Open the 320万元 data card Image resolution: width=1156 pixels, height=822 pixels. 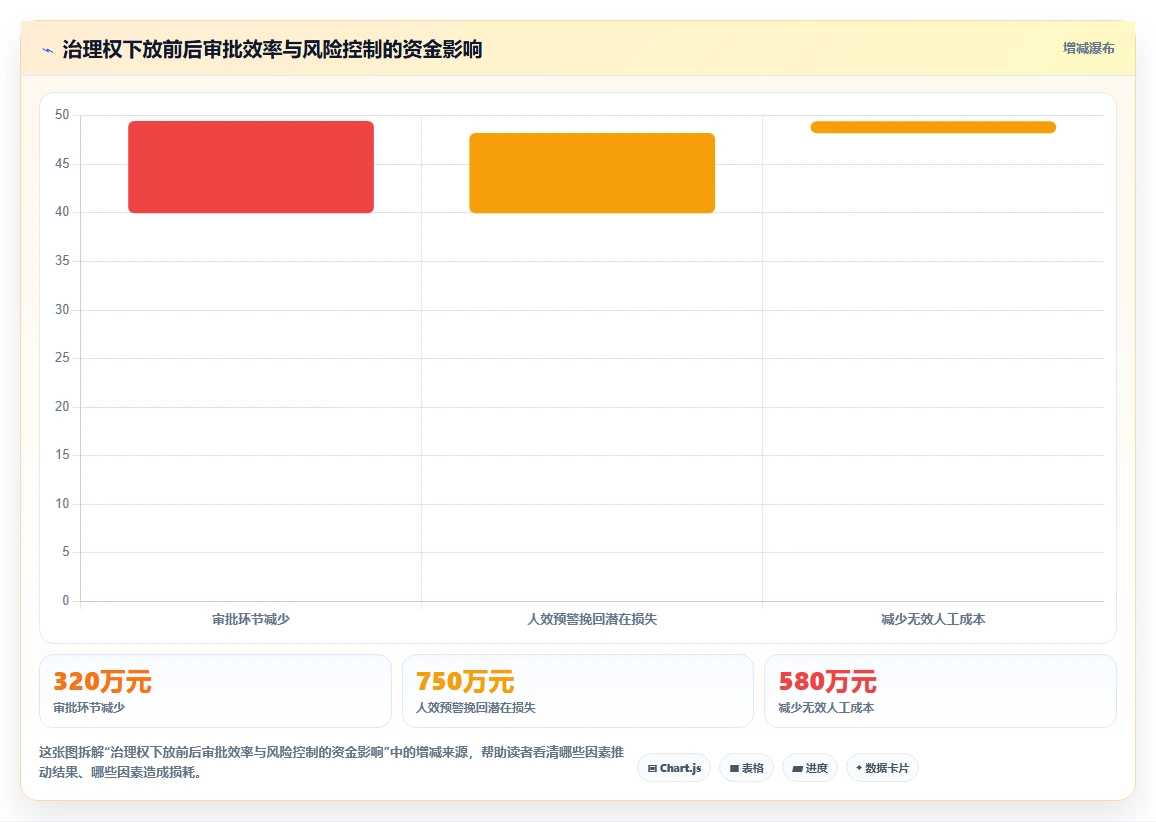coord(215,691)
